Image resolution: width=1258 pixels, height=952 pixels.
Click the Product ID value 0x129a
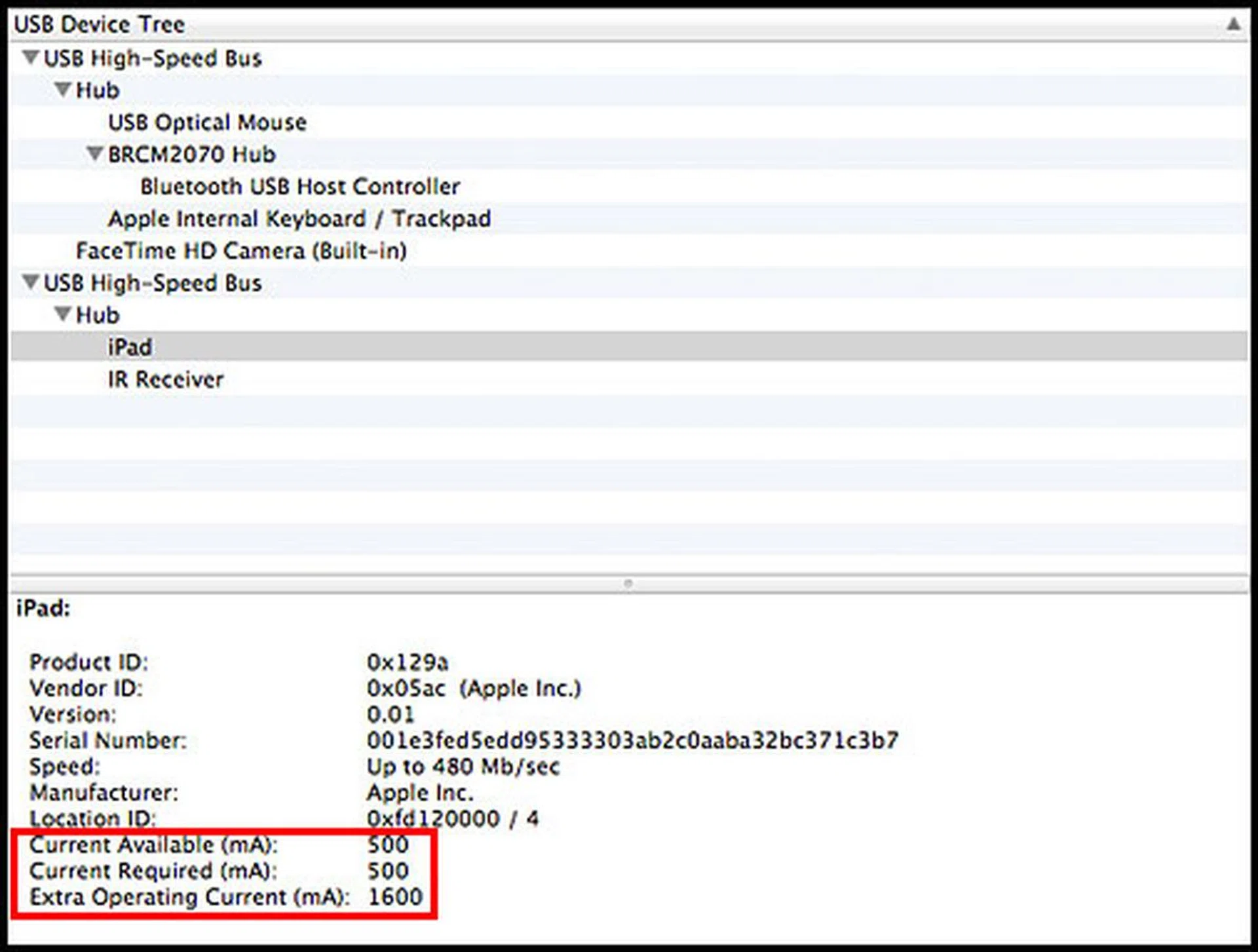[x=407, y=662]
